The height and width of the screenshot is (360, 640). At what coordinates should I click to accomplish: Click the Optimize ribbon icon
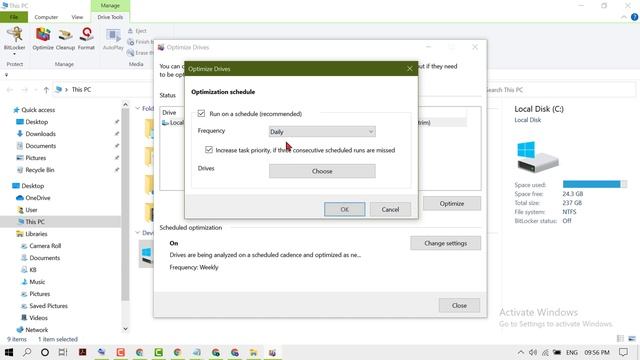pos(43,38)
